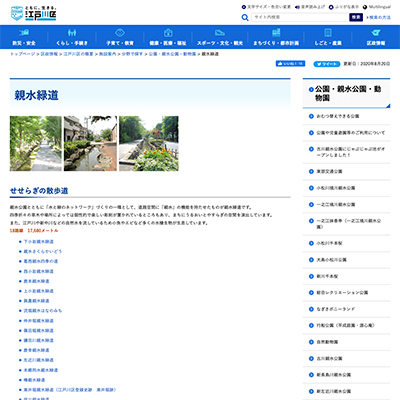Open 行船公園(平成庭園・源心庵) sidebar link
The height and width of the screenshot is (400, 400).
tap(345, 325)
